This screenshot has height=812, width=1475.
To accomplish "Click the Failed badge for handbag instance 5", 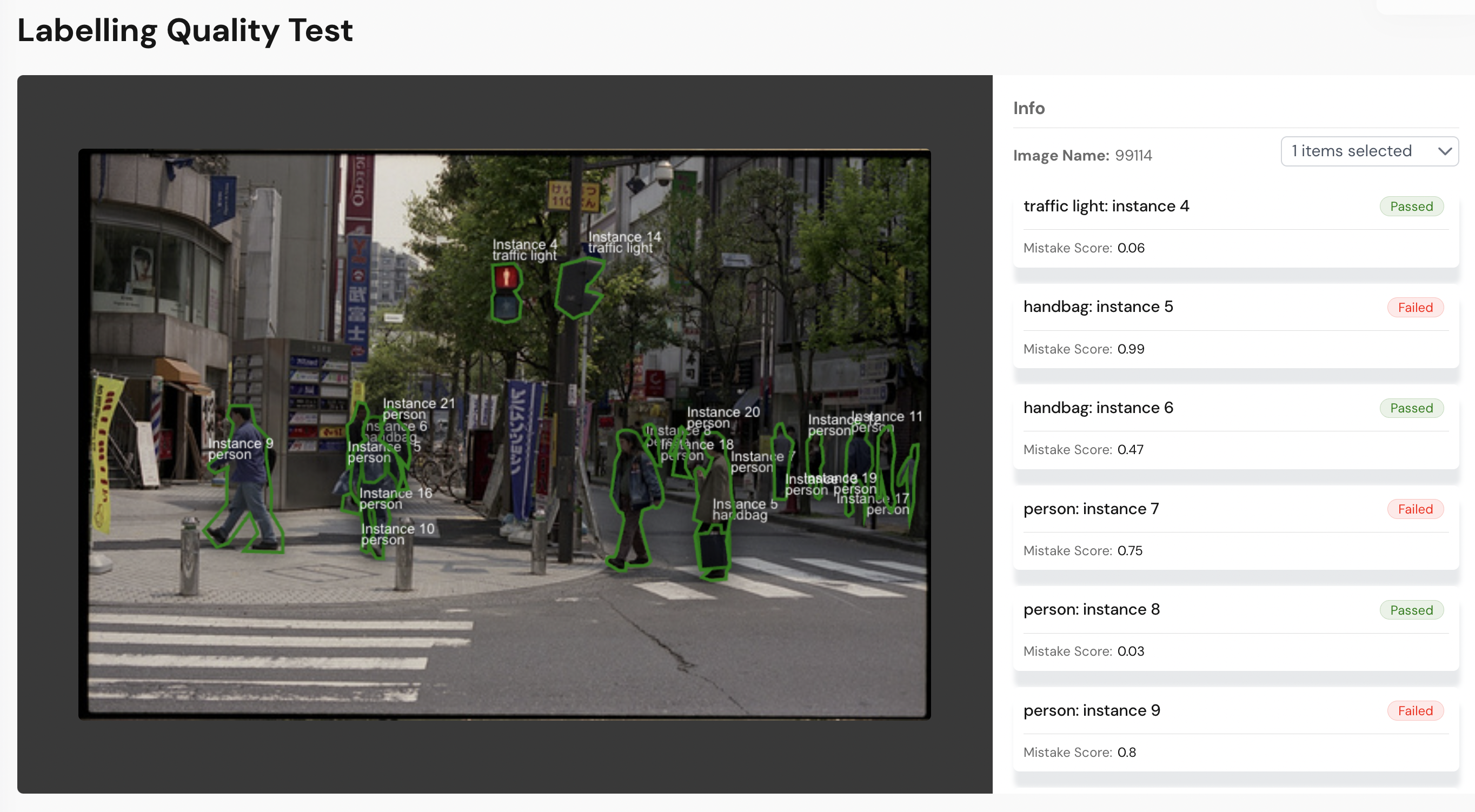I will (x=1415, y=308).
